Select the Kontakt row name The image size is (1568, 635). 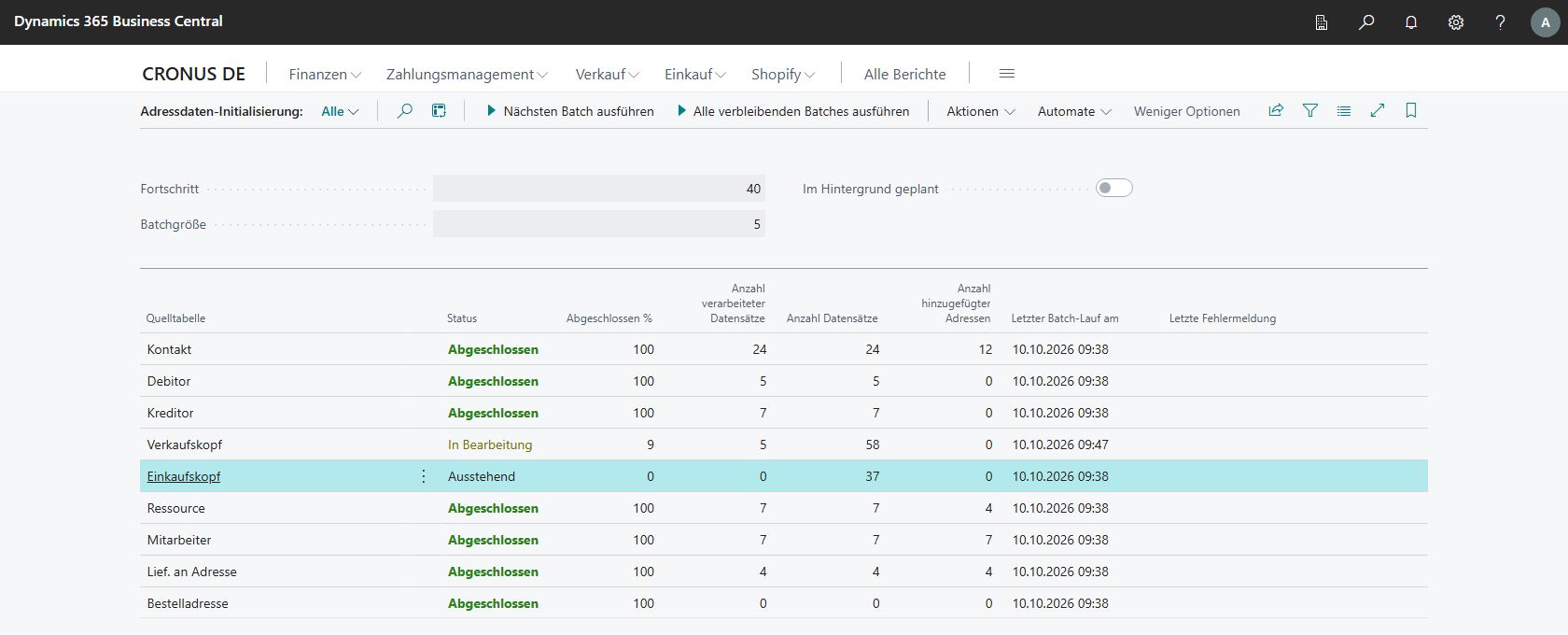pyautogui.click(x=169, y=349)
